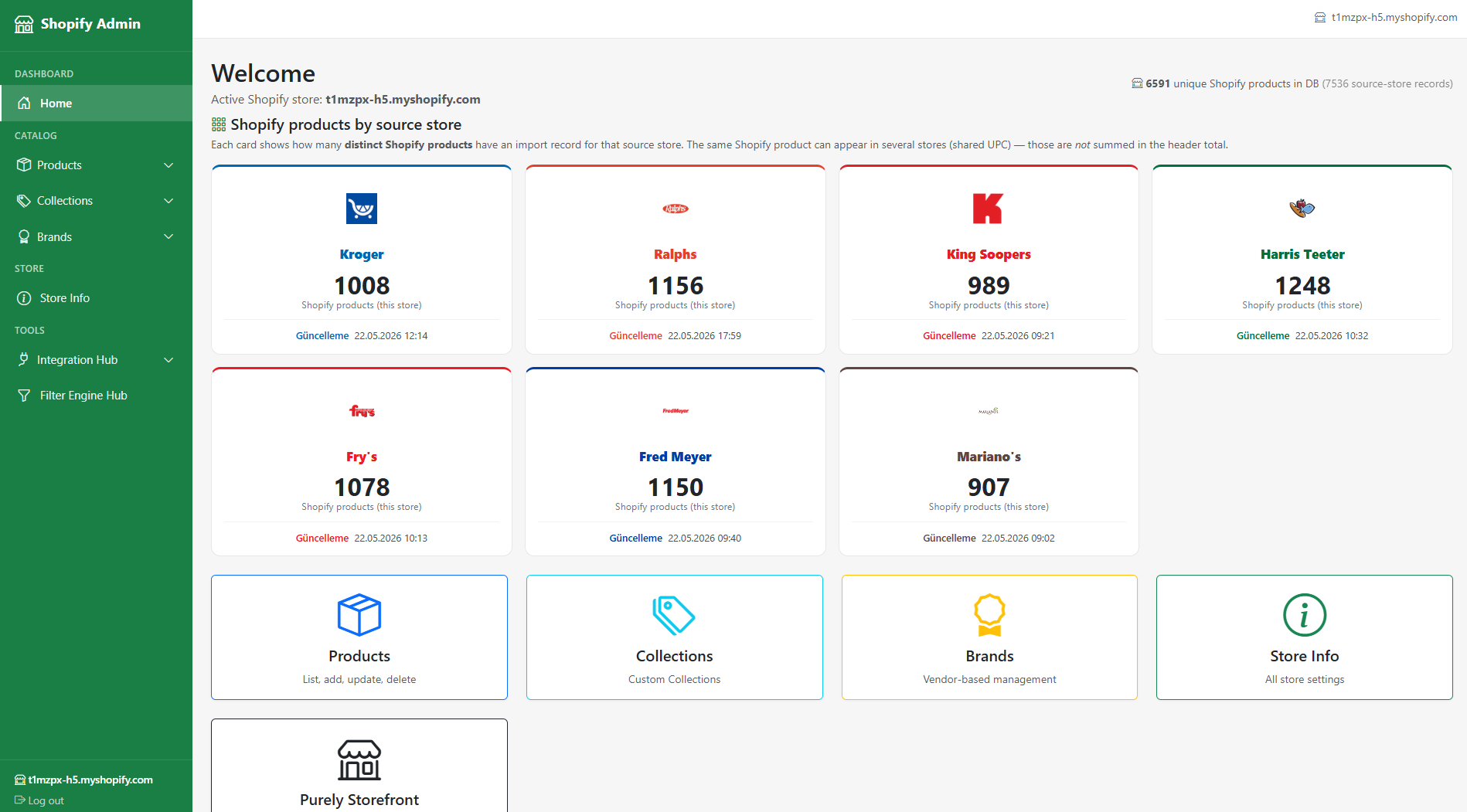Click the blue Products cube icon
The width and height of the screenshot is (1467, 812).
[x=359, y=615]
